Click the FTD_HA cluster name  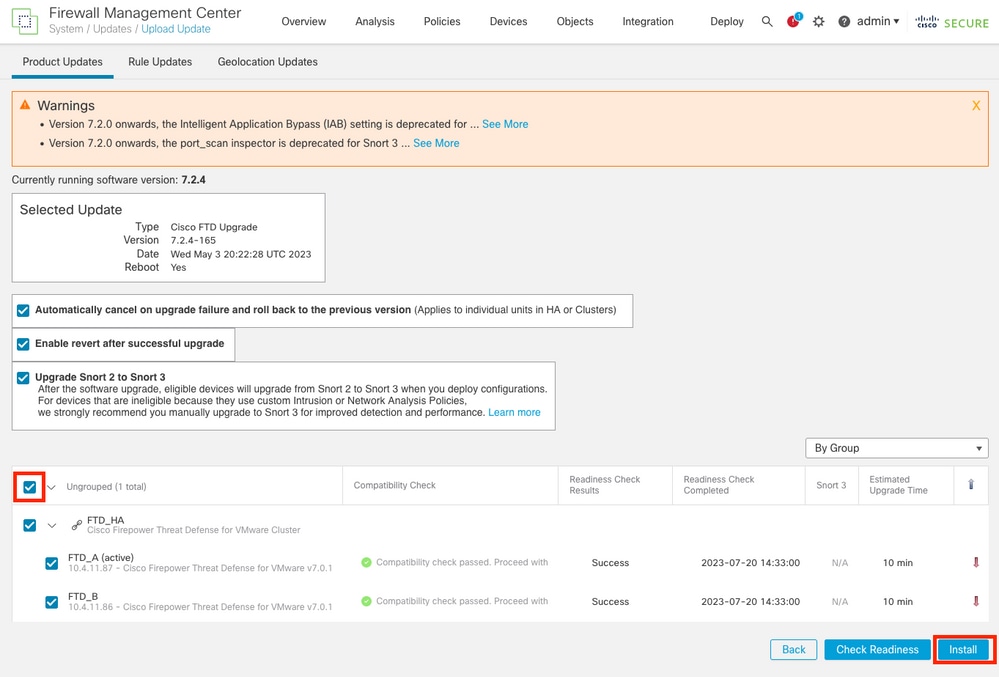tap(105, 520)
